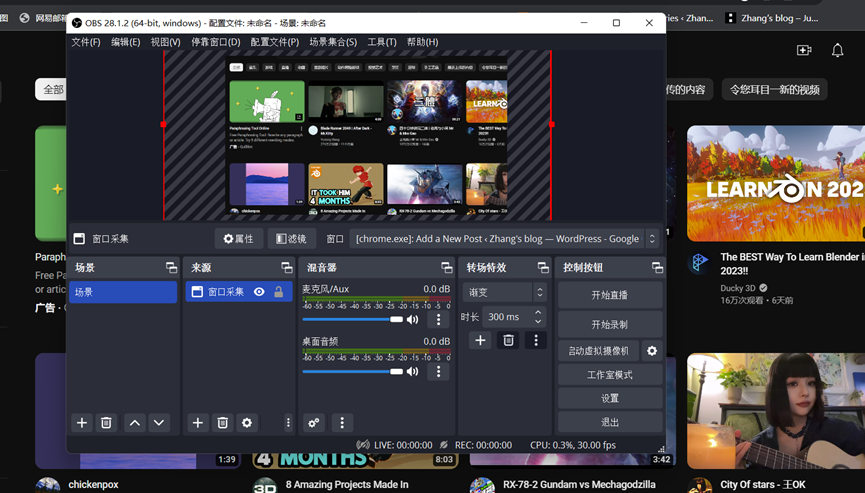Open mixer panel three-dot menu
Image resolution: width=865 pixels, height=493 pixels.
click(342, 423)
